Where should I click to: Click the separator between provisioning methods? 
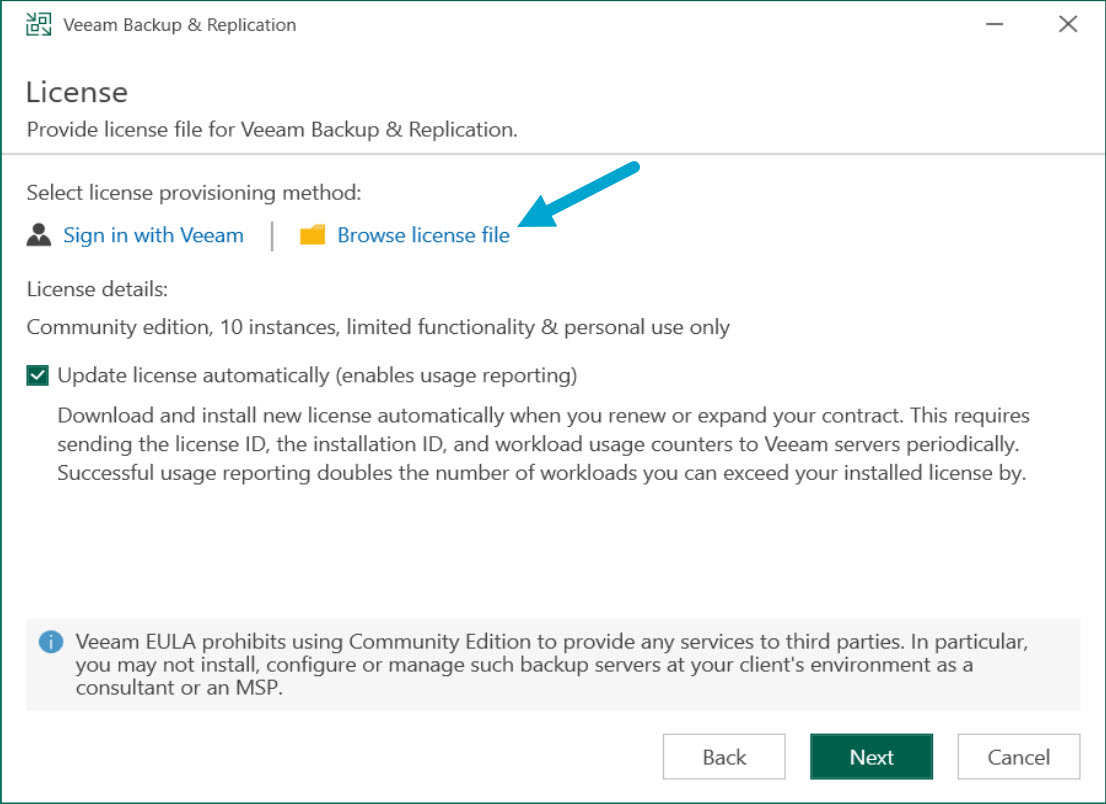coord(273,234)
